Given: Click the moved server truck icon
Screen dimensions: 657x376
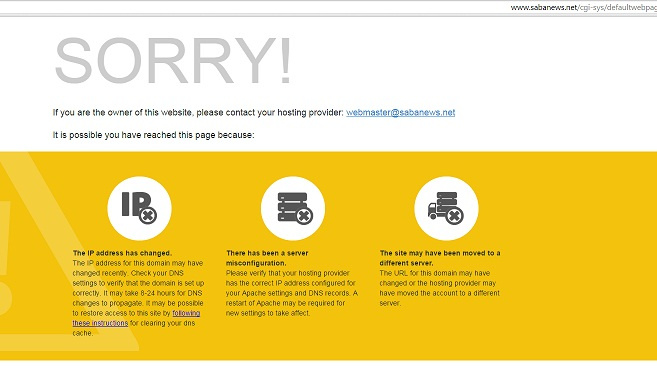Looking at the screenshot, I should (x=446, y=208).
